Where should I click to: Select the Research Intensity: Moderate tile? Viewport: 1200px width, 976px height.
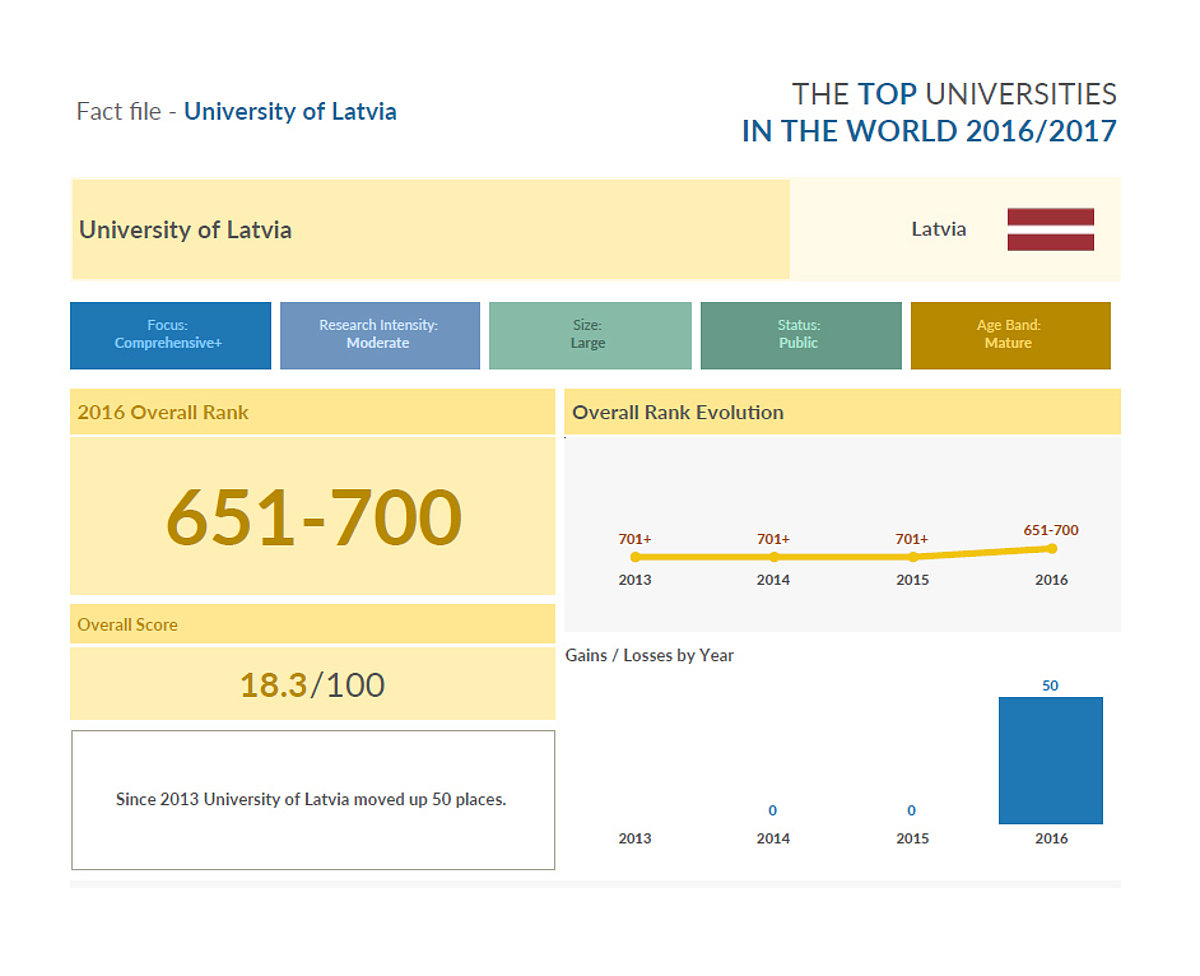(380, 335)
